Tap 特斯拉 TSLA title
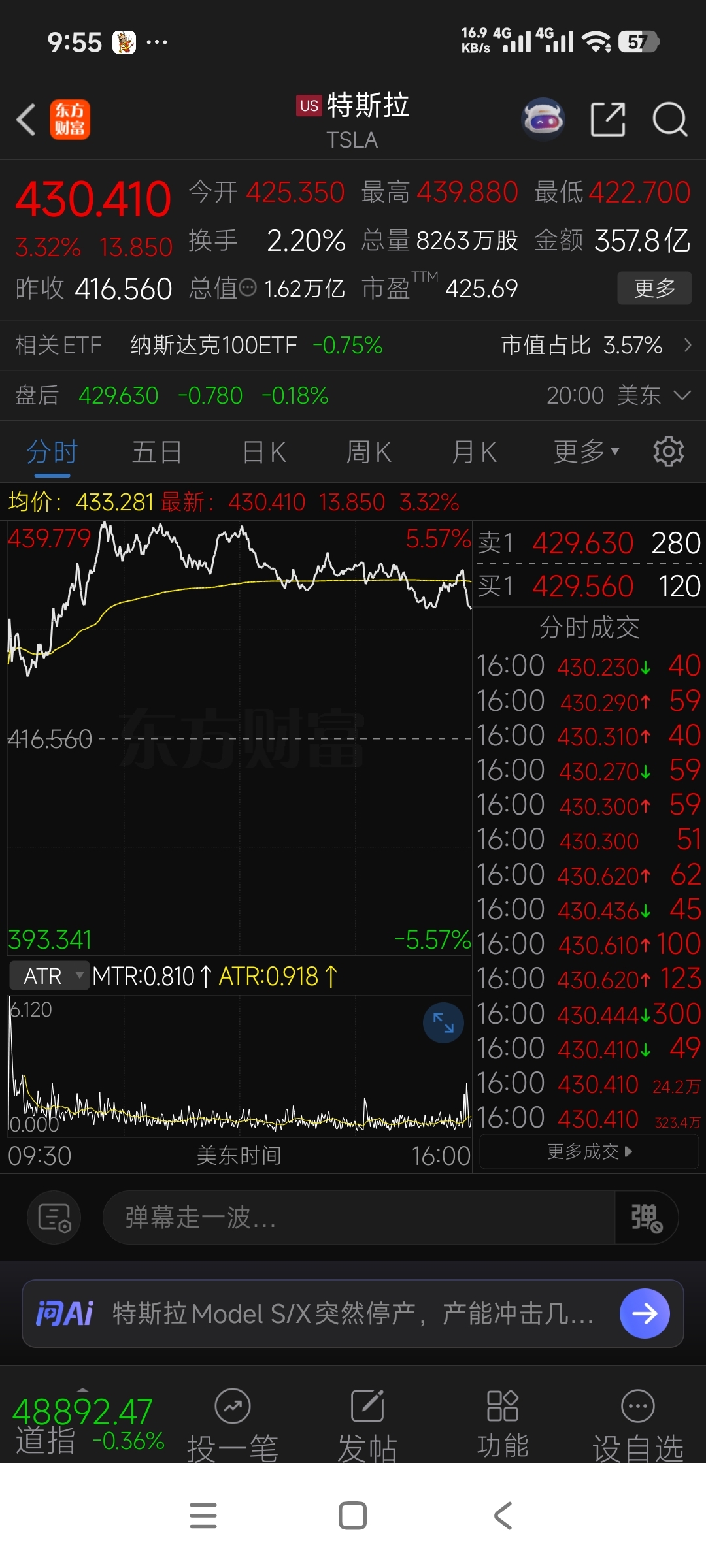706x1568 pixels. 354,121
